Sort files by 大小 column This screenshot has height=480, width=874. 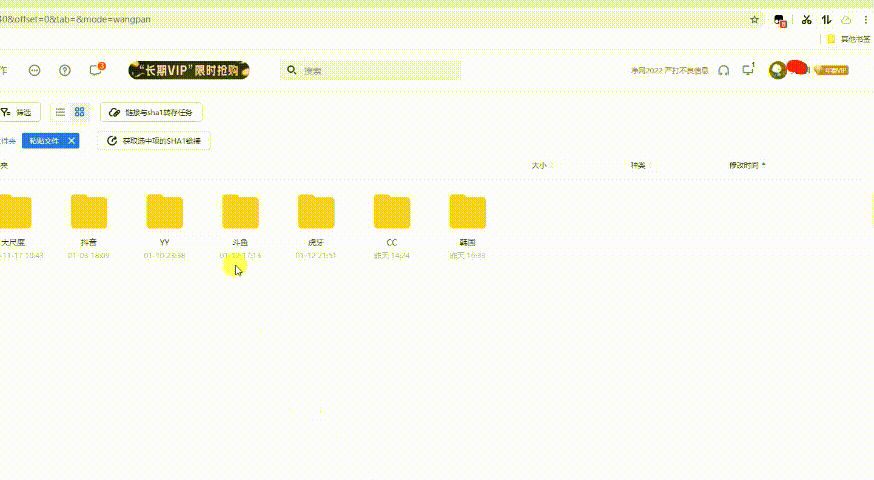(x=541, y=164)
